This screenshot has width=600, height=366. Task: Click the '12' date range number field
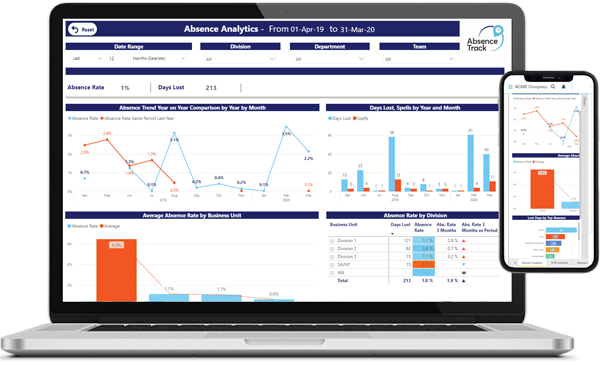[118, 59]
